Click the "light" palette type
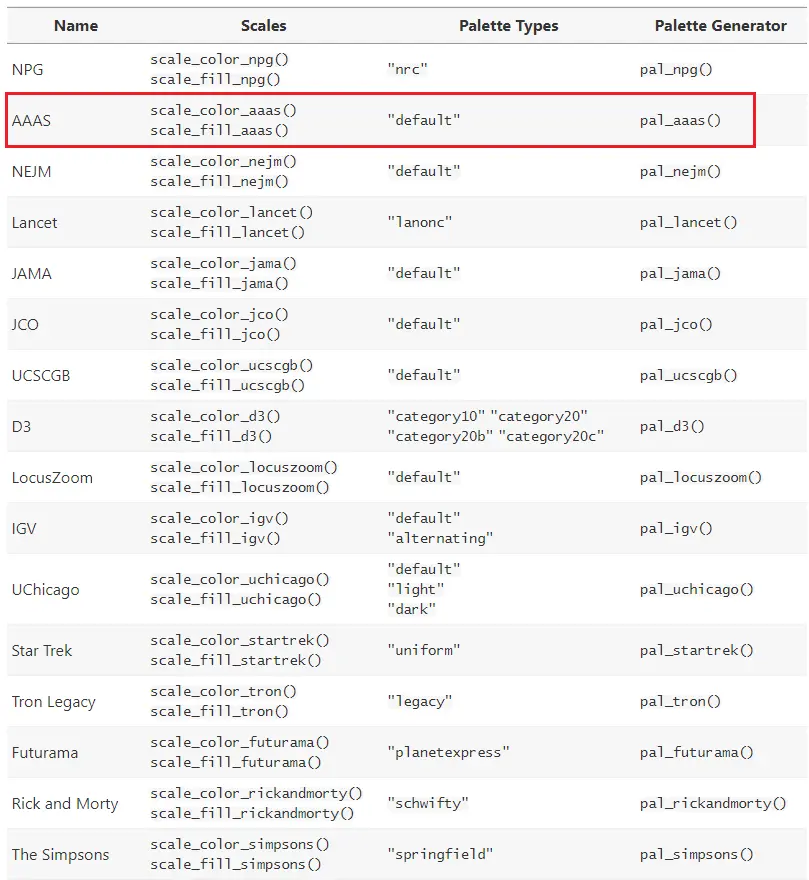This screenshot has width=809, height=880. [415, 590]
